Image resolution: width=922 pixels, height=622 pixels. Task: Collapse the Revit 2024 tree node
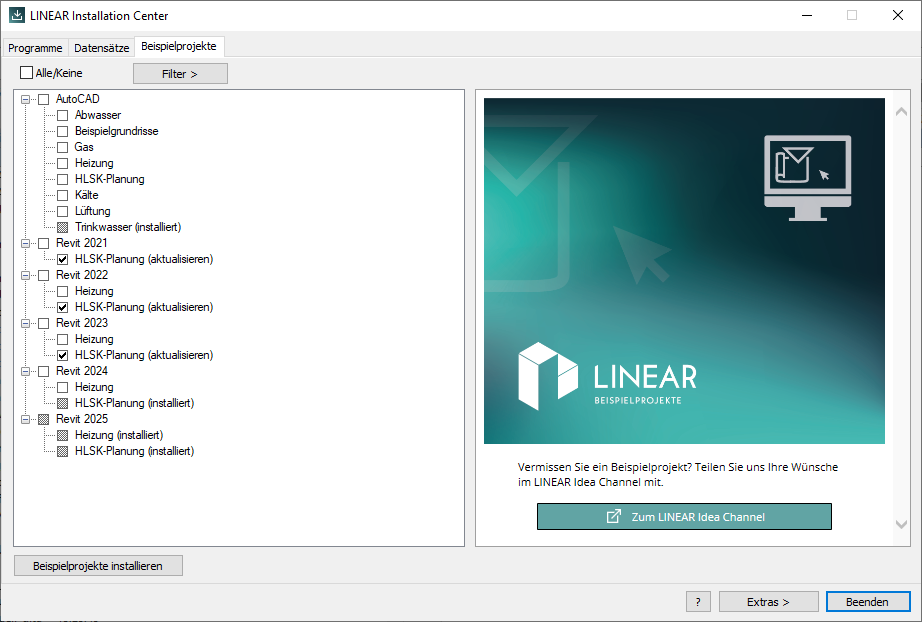[25, 371]
